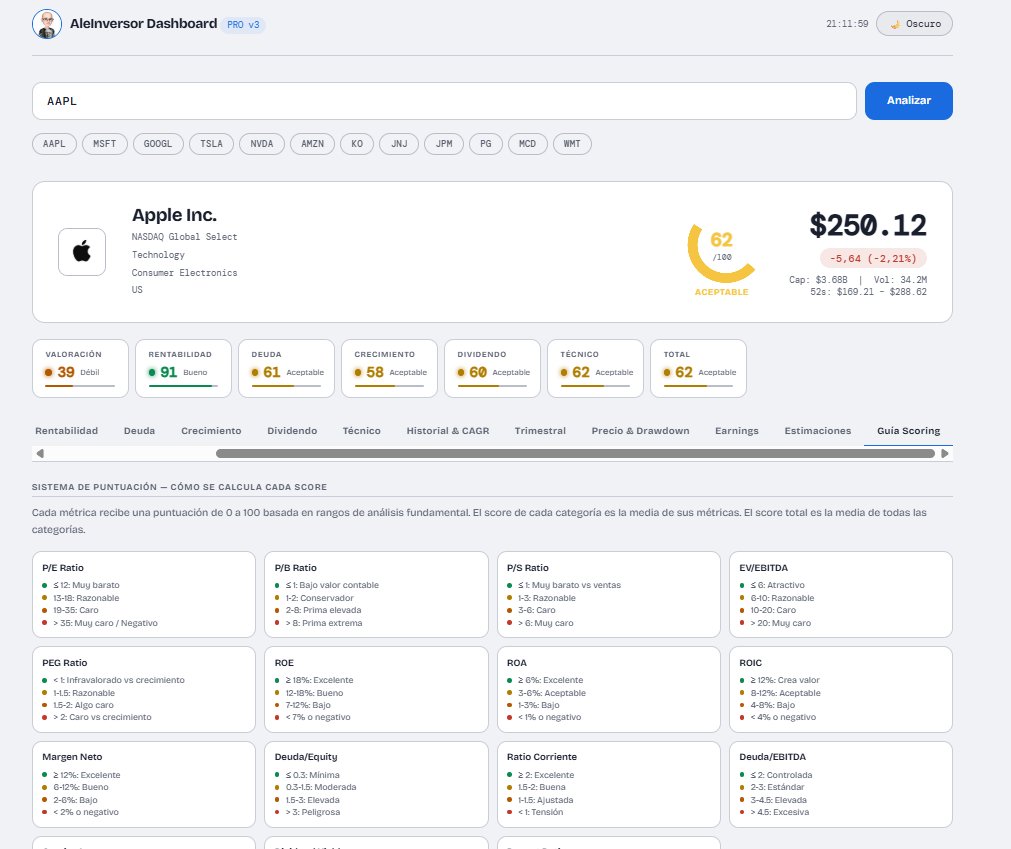Click the 21:11:59 clock text
Viewport: 1011px width, 849px height.
(847, 24)
